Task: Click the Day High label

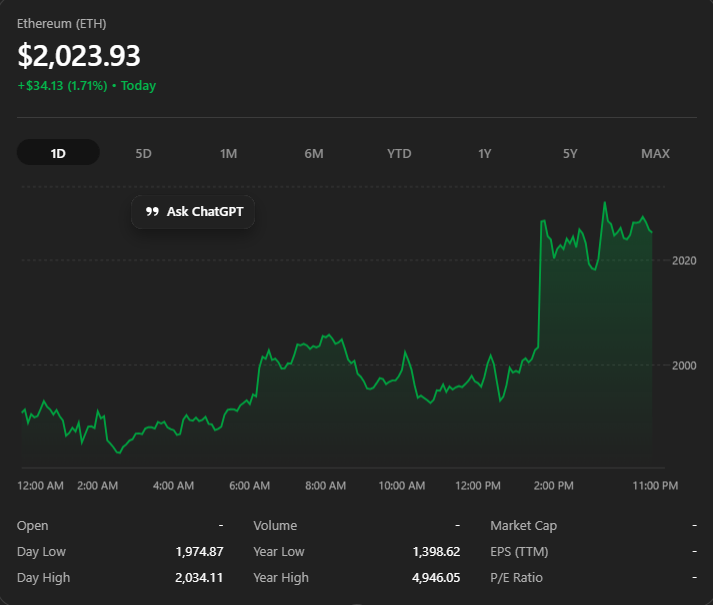Action: click(x=43, y=578)
